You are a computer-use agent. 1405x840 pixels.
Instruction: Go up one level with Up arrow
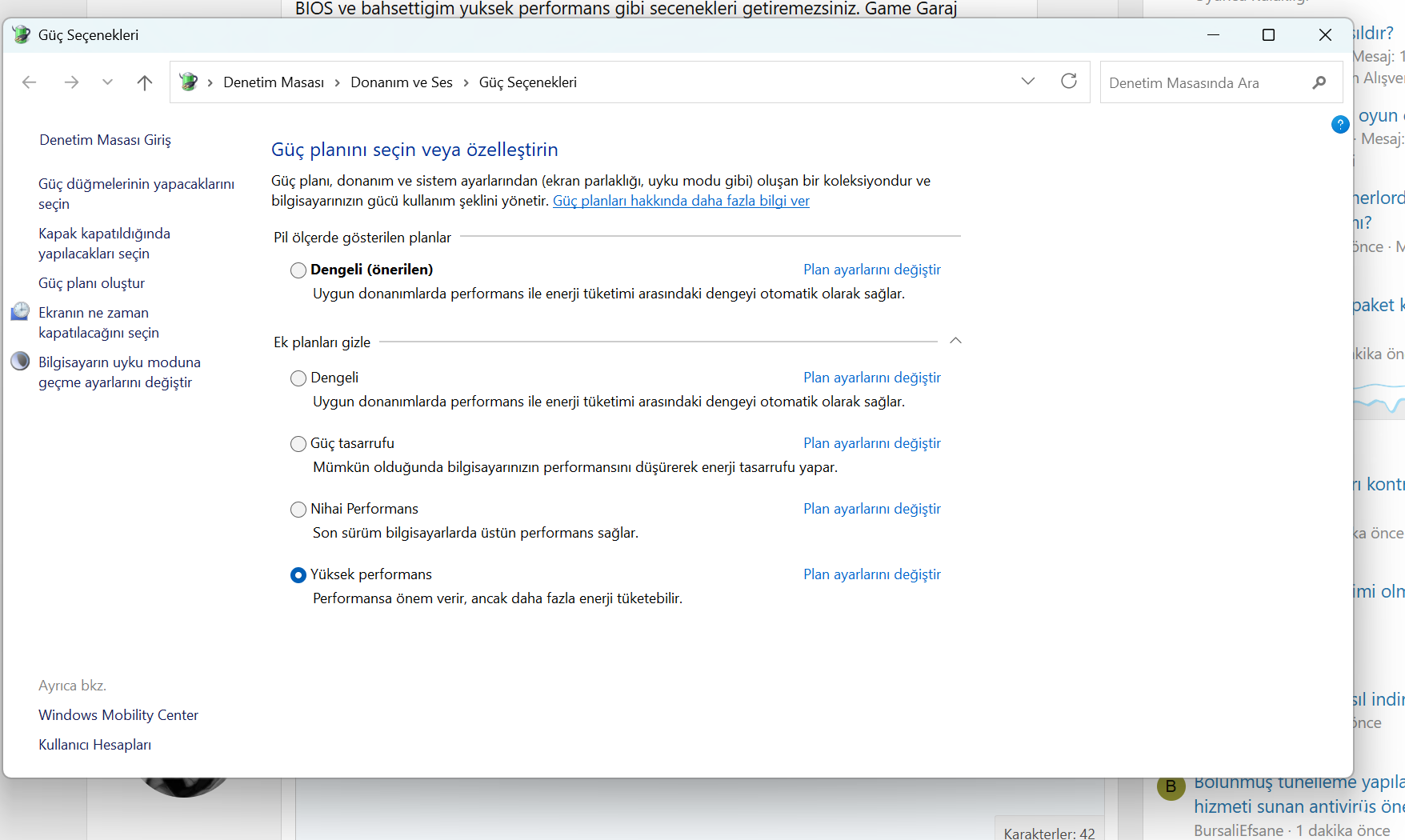[145, 82]
